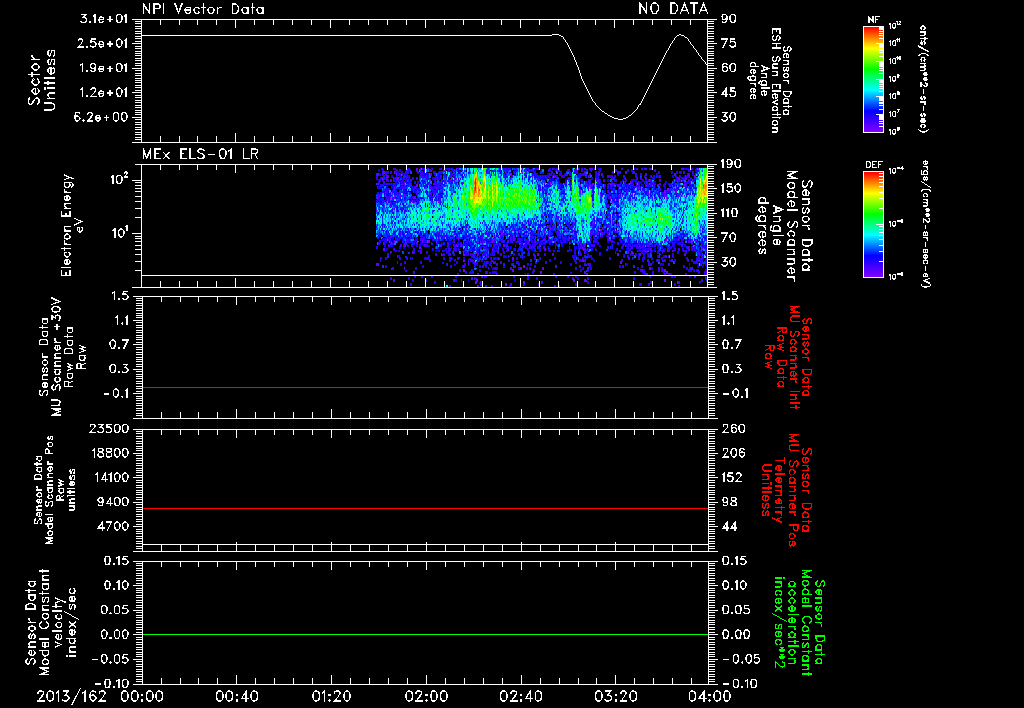Image resolution: width=1024 pixels, height=708 pixels.
Task: Click the 110 scanner angle tick
Action: 732,213
